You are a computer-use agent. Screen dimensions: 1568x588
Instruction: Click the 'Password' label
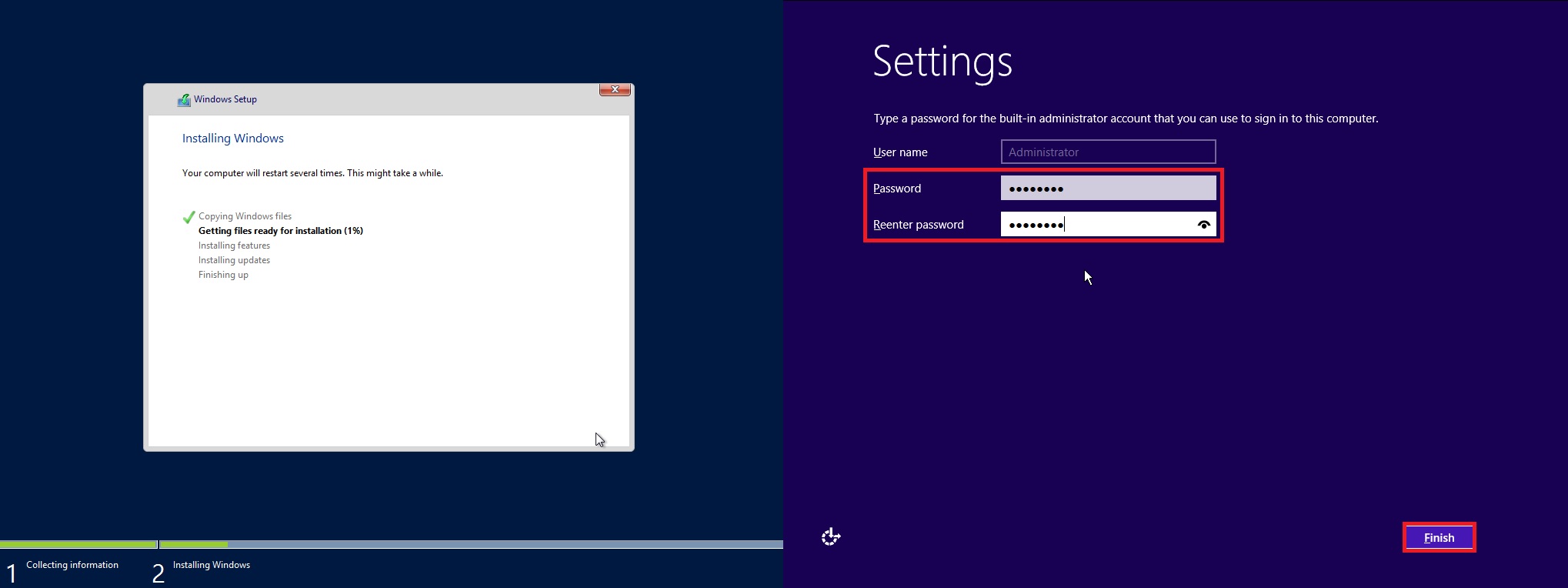tap(897, 189)
